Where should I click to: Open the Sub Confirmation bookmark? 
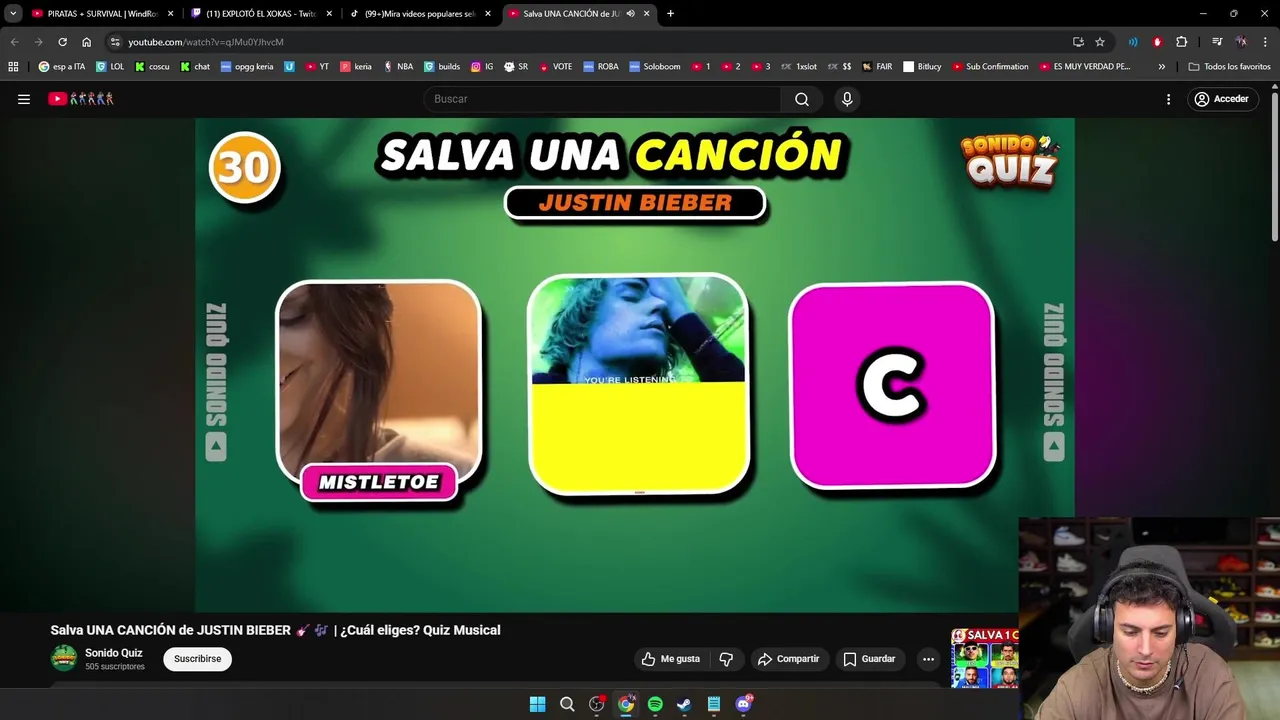990,67
